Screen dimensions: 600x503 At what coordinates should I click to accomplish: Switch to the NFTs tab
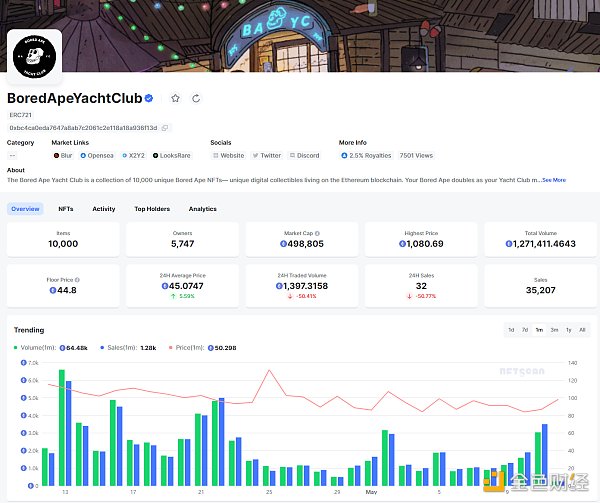tap(65, 209)
